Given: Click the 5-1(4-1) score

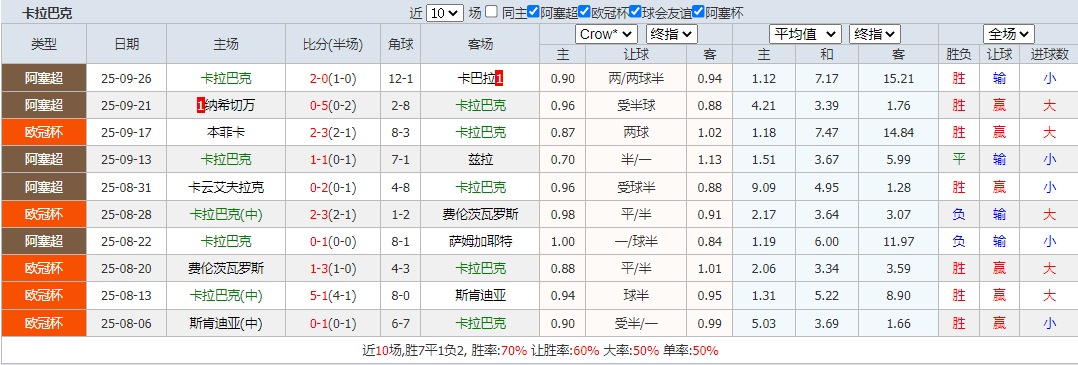Looking at the screenshot, I should coord(333,296).
